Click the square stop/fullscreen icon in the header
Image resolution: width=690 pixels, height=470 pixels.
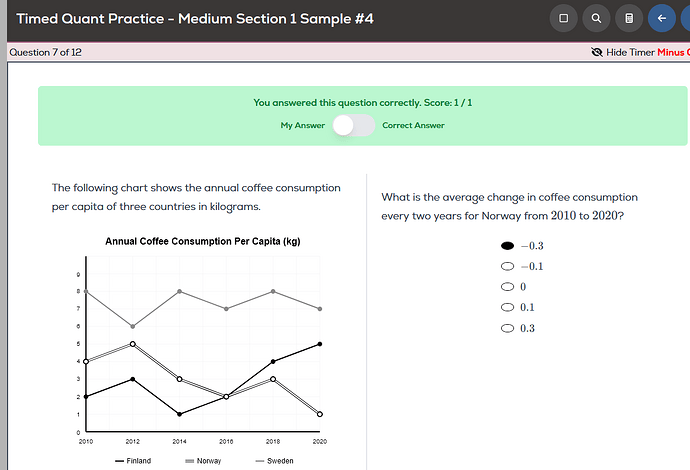564,18
